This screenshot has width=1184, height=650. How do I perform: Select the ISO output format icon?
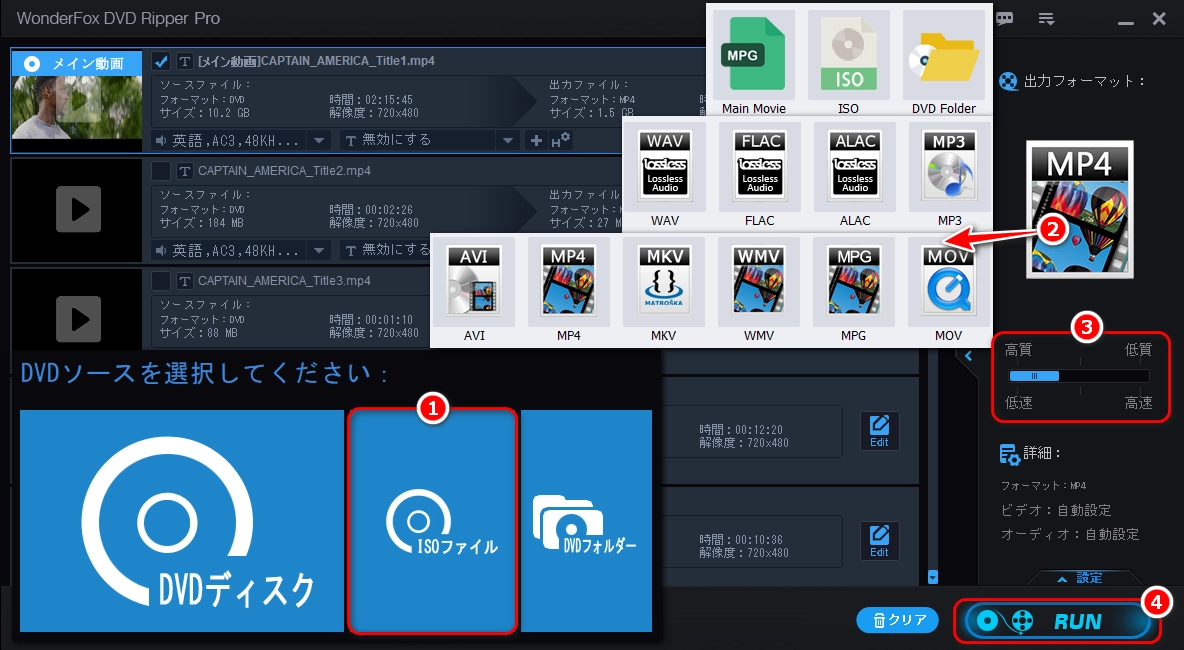tap(848, 55)
